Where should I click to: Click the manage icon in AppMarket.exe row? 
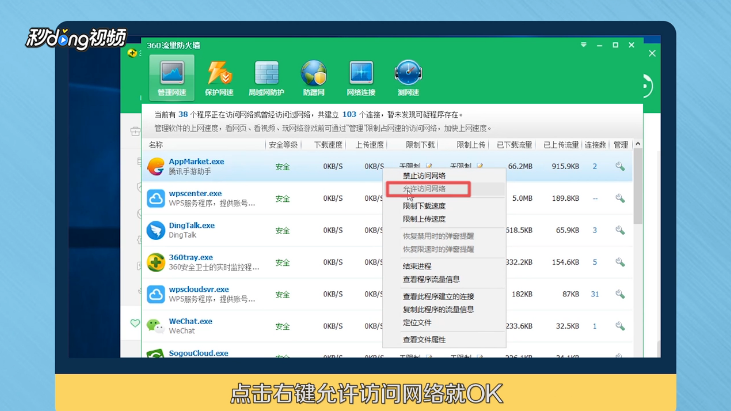(x=620, y=166)
